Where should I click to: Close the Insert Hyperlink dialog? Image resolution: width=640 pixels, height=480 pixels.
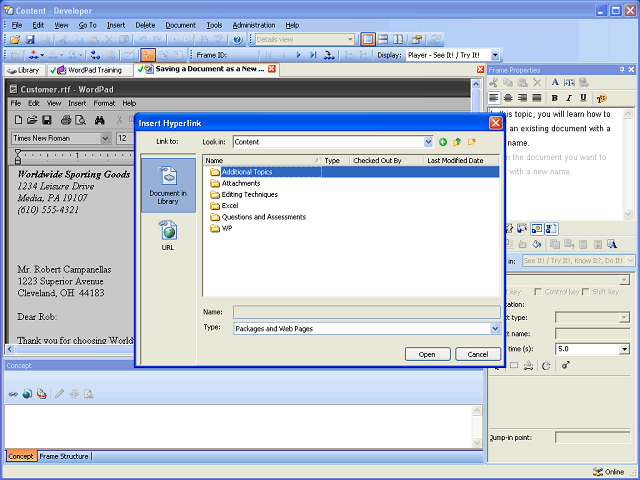(x=496, y=123)
